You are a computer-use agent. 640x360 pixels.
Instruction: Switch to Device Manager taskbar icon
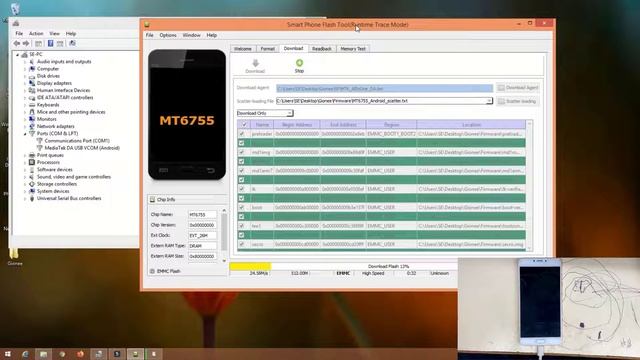coord(98,354)
